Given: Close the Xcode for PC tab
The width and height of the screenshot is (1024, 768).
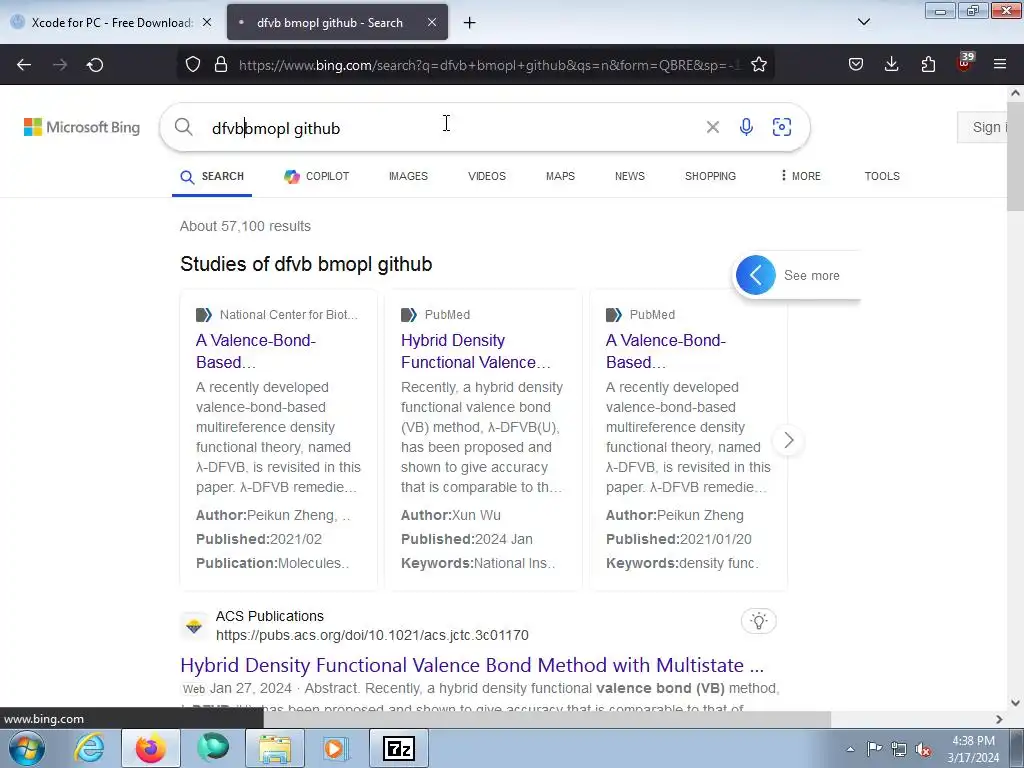Looking at the screenshot, I should (x=207, y=22).
